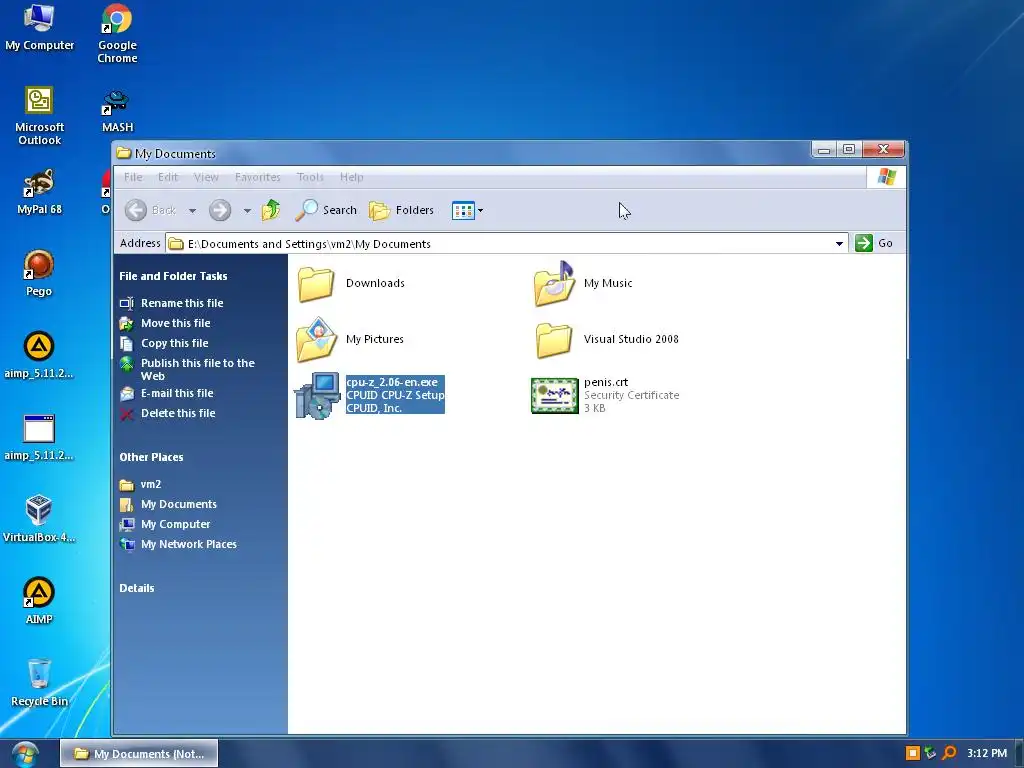Image resolution: width=1024 pixels, height=768 pixels.
Task: Open My Network Places link
Action: coord(178,545)
